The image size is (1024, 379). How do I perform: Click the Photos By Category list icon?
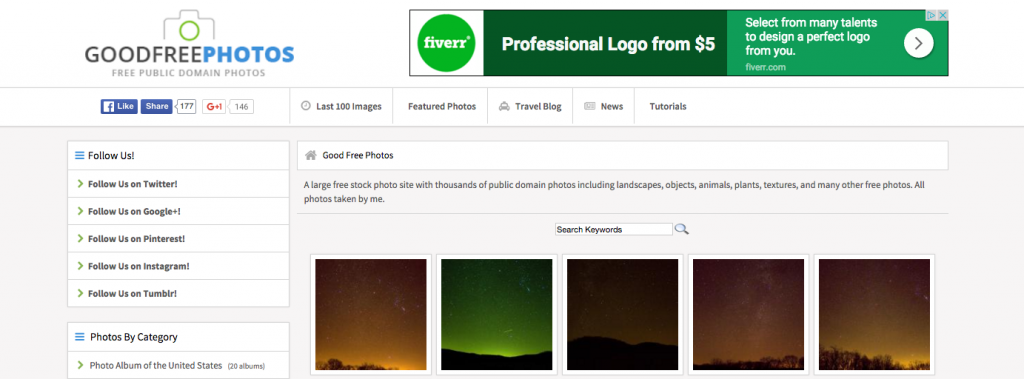point(80,337)
